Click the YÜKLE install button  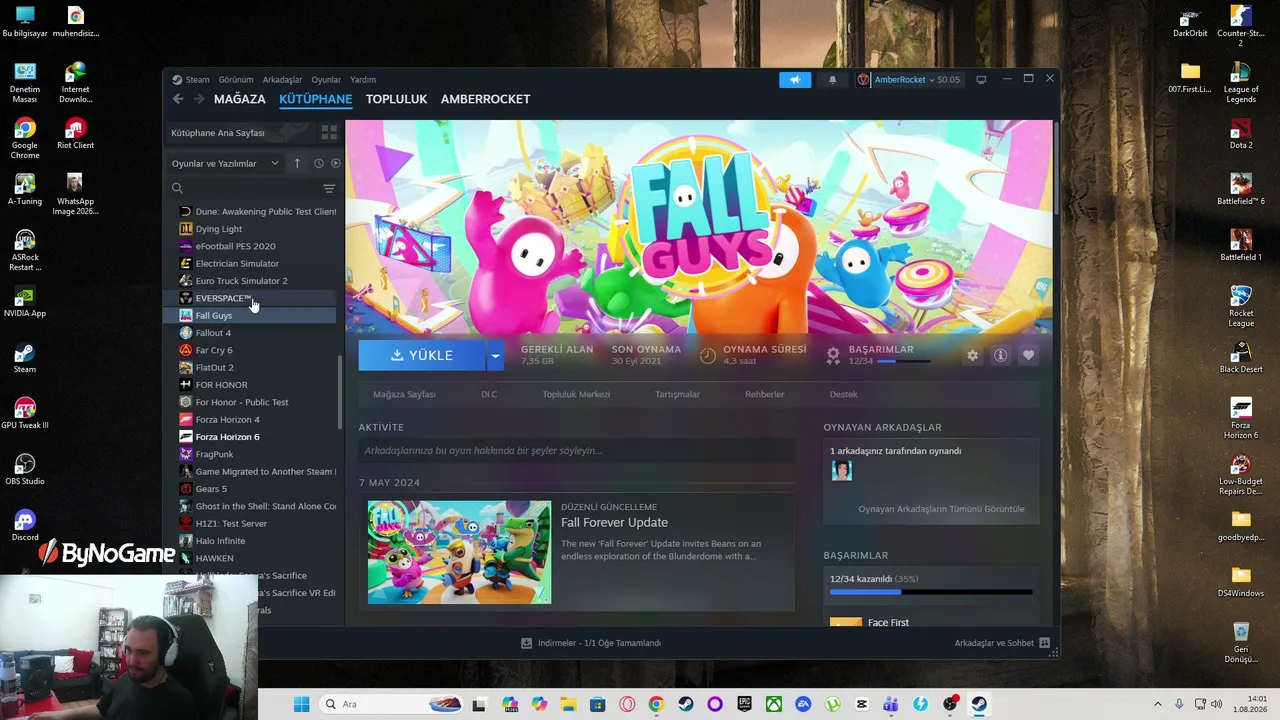[x=422, y=355]
